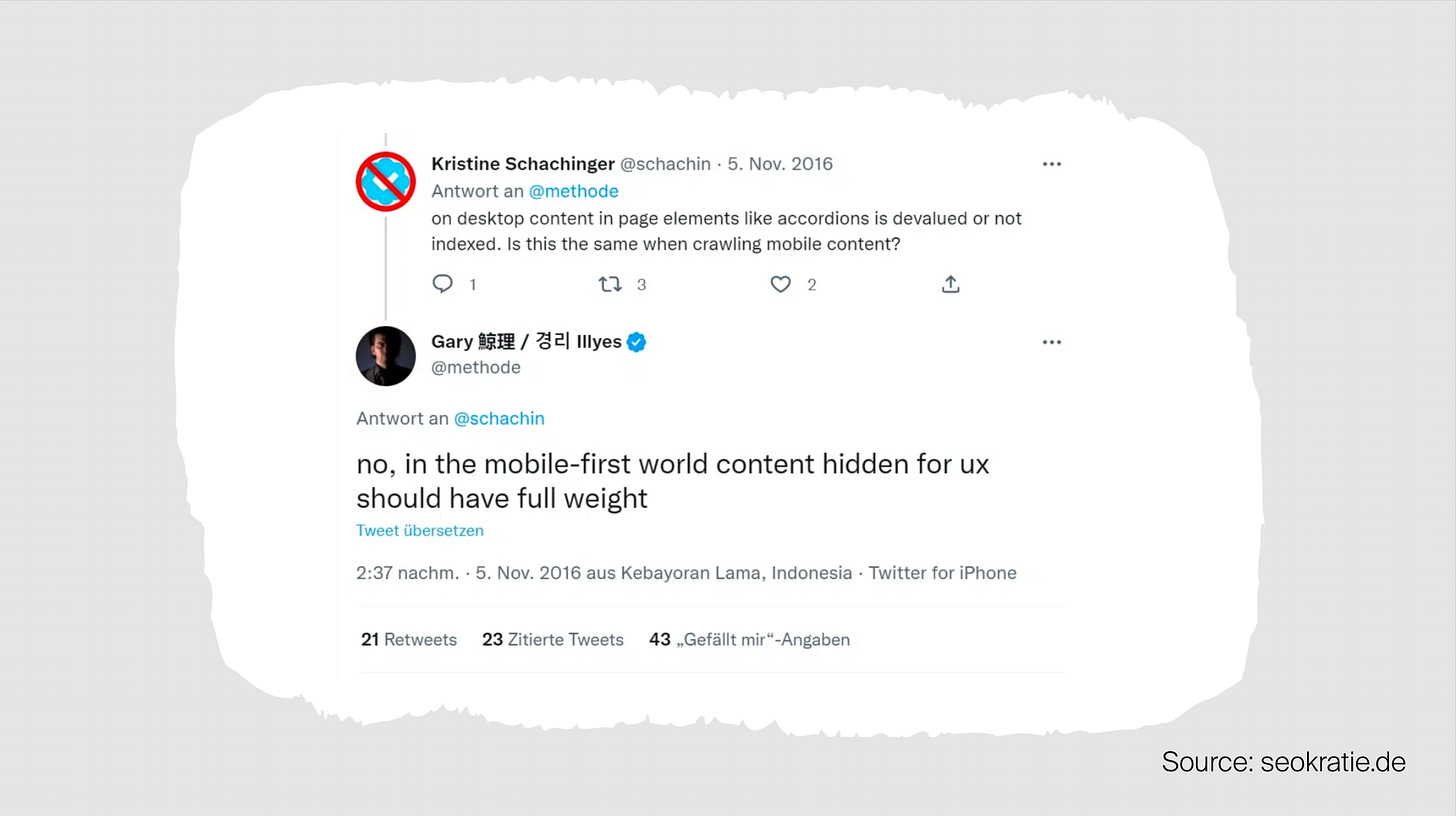Click the reply bubble icon under Kristine's tweet
The height and width of the screenshot is (816, 1456).
click(442, 284)
